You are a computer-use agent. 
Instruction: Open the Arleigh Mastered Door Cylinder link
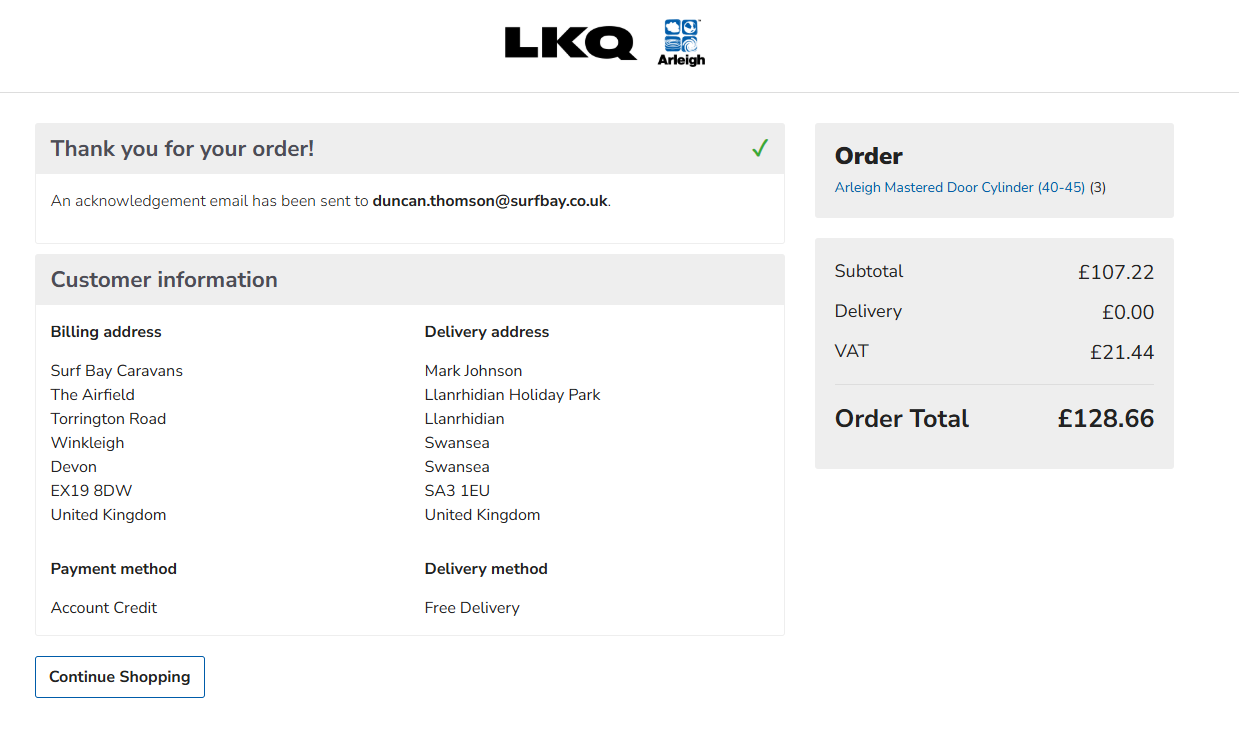(959, 187)
